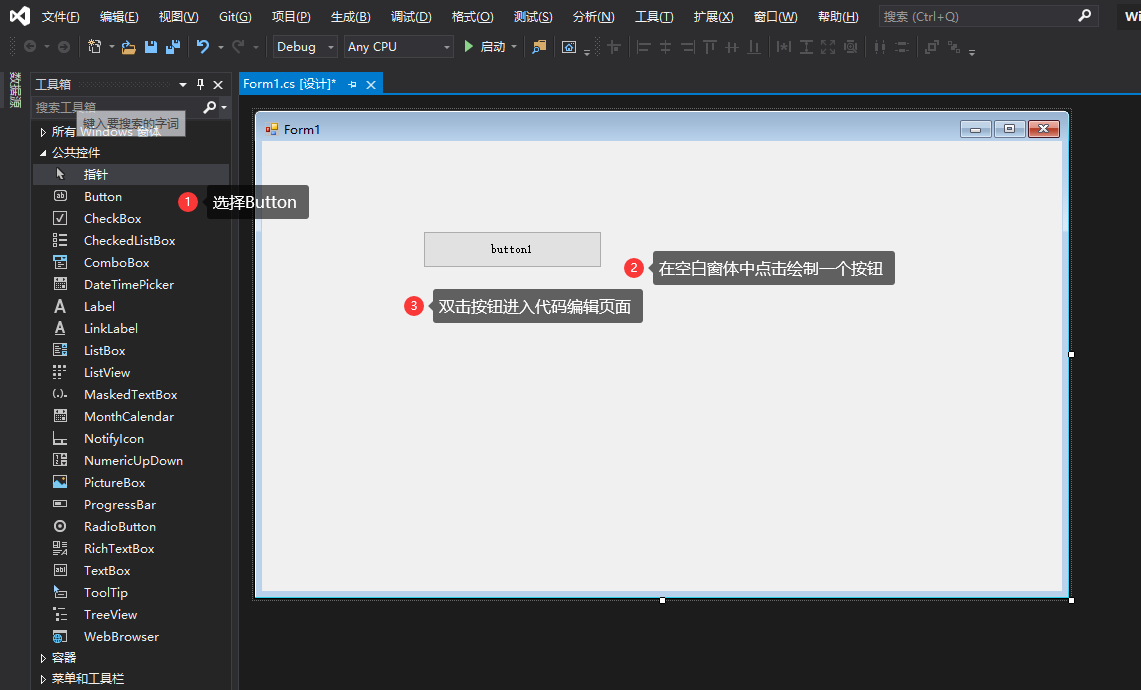Open the 文件(F) menu
Viewport: 1141px width, 690px height.
coord(60,17)
